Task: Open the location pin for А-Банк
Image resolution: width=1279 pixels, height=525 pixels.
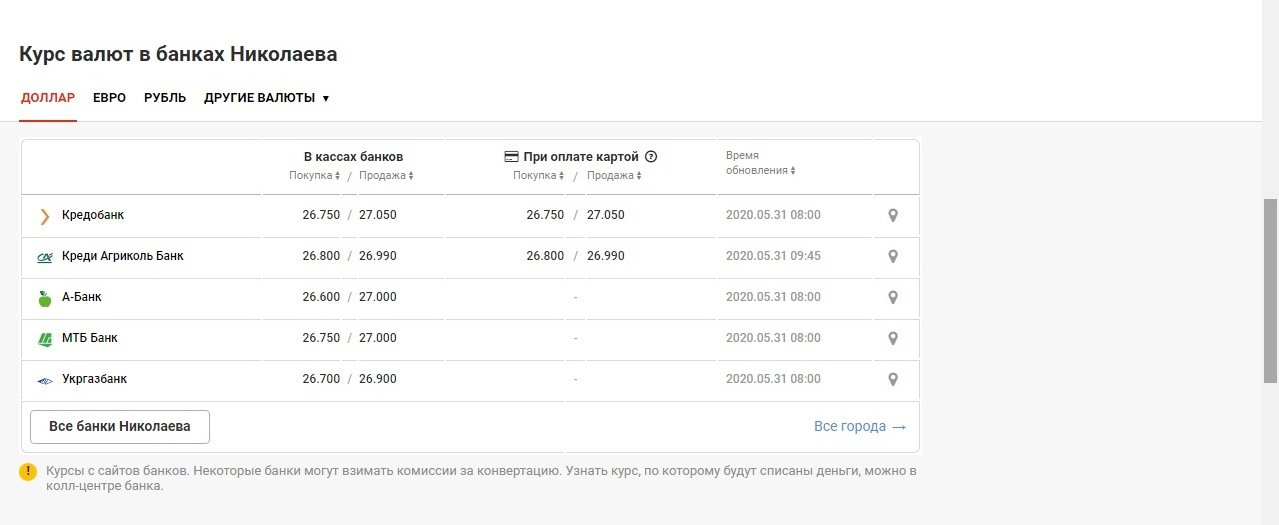Action: coord(893,297)
